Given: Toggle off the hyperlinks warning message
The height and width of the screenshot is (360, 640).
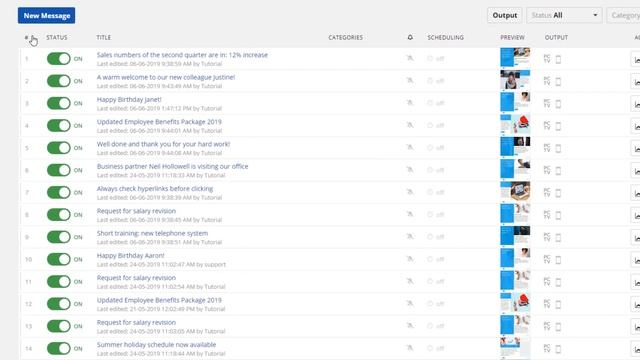Looking at the screenshot, I should (59, 192).
